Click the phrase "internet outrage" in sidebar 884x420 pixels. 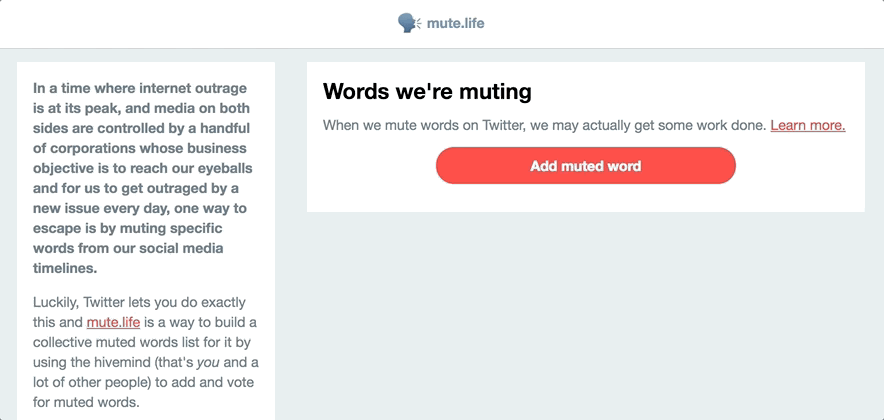190,87
